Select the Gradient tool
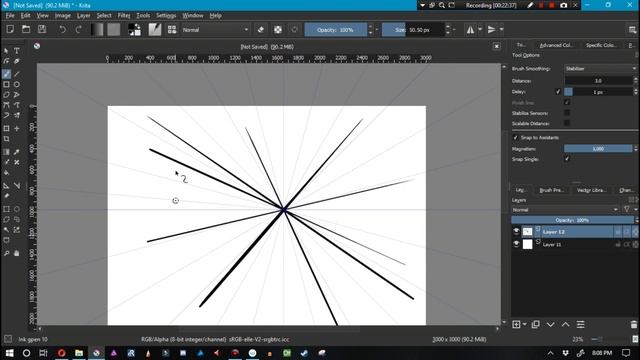This screenshot has width=640, height=360. (7, 152)
